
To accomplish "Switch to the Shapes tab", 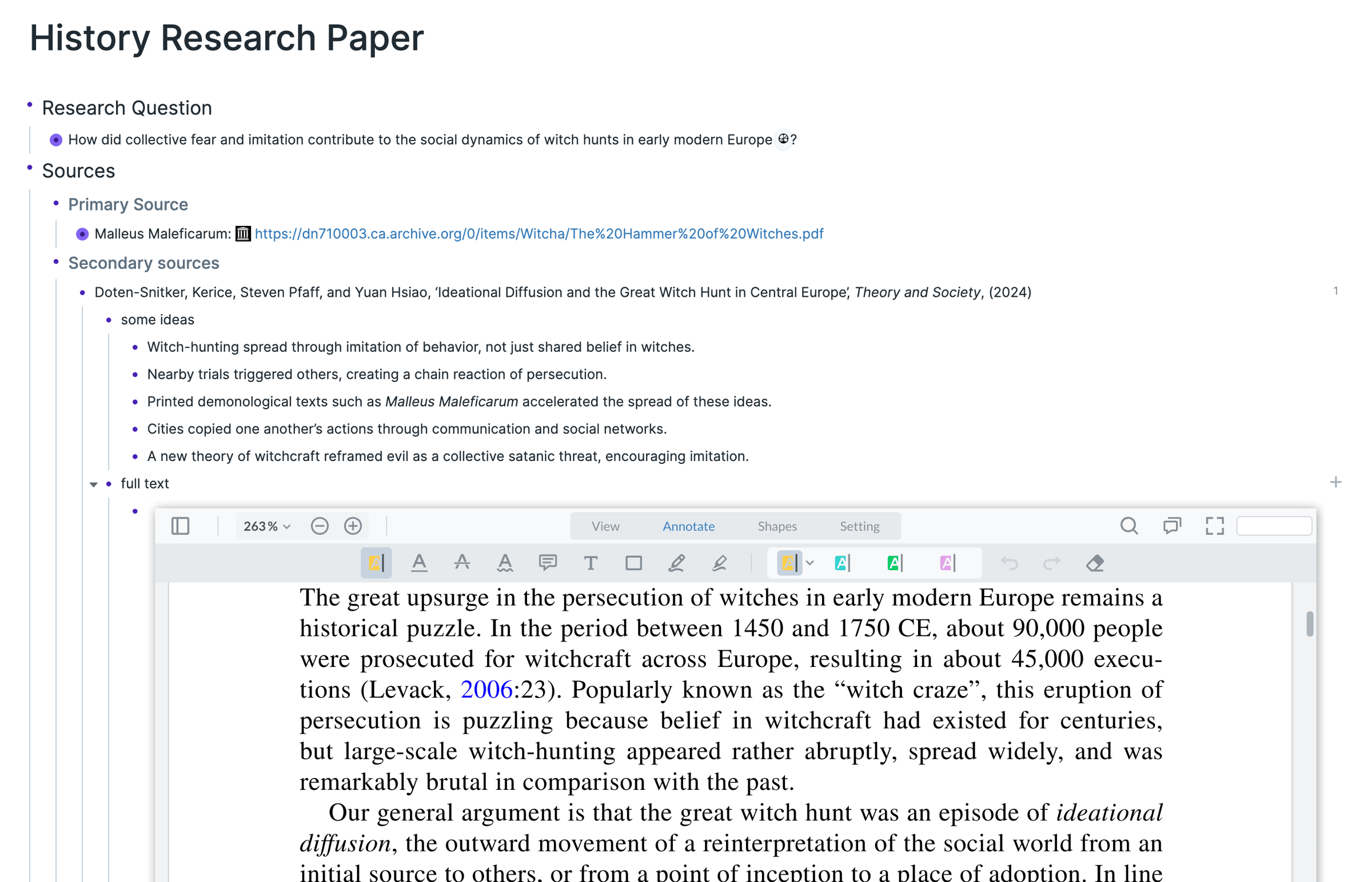I will pyautogui.click(x=777, y=526).
